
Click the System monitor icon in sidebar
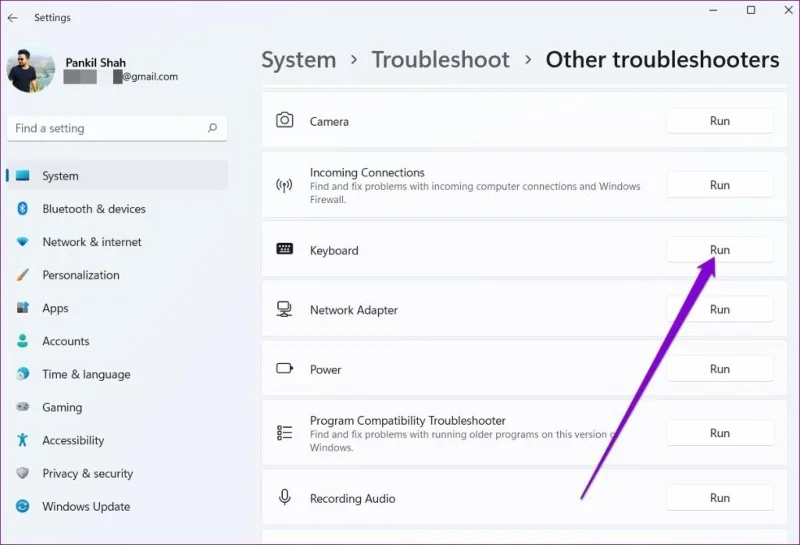click(x=22, y=176)
